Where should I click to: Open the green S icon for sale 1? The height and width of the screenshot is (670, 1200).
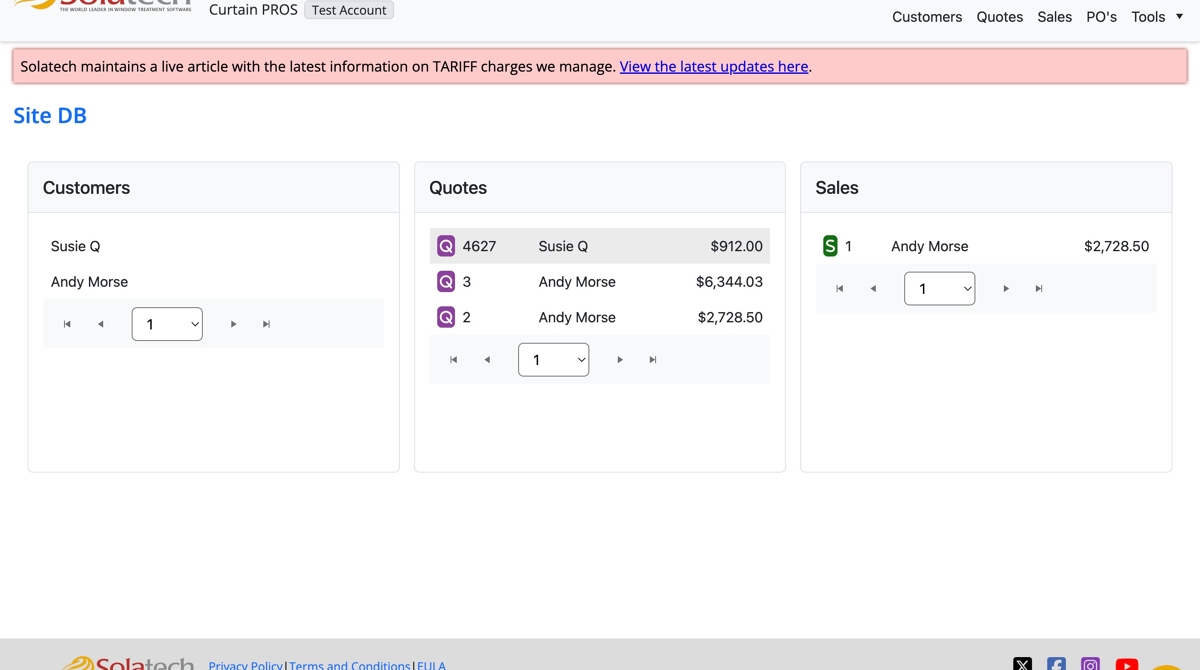pyautogui.click(x=830, y=246)
